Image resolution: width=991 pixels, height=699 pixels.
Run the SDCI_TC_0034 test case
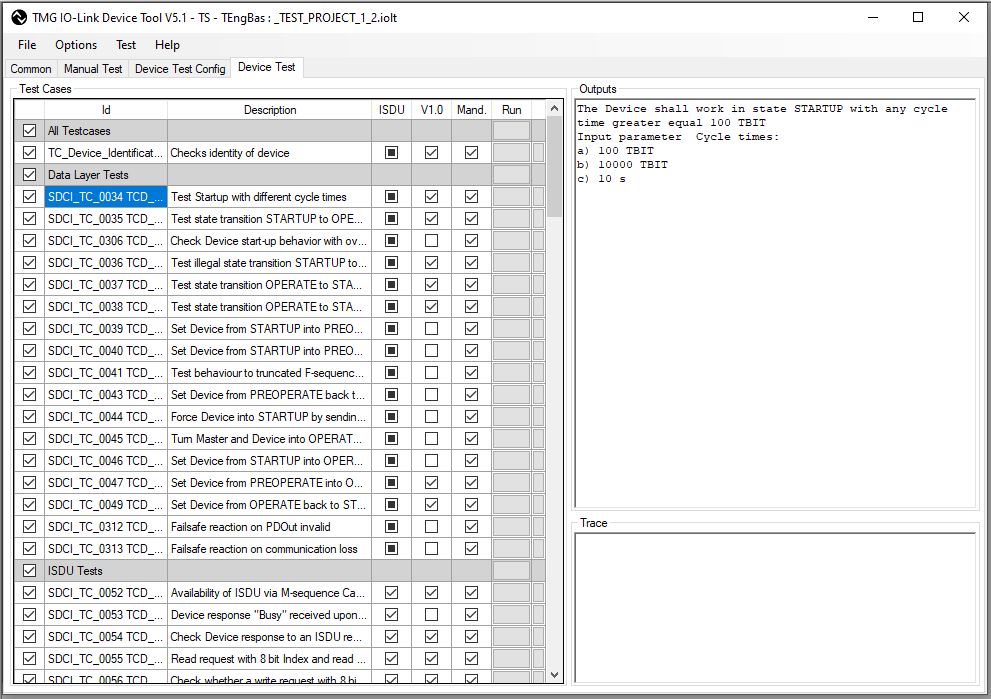511,197
